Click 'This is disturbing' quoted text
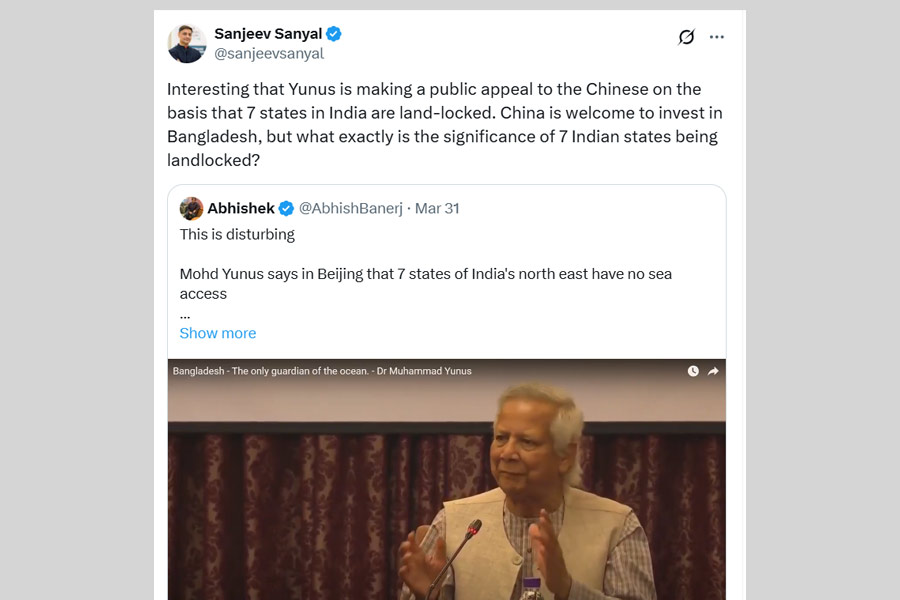Viewport: 900px width, 600px height. [x=237, y=235]
